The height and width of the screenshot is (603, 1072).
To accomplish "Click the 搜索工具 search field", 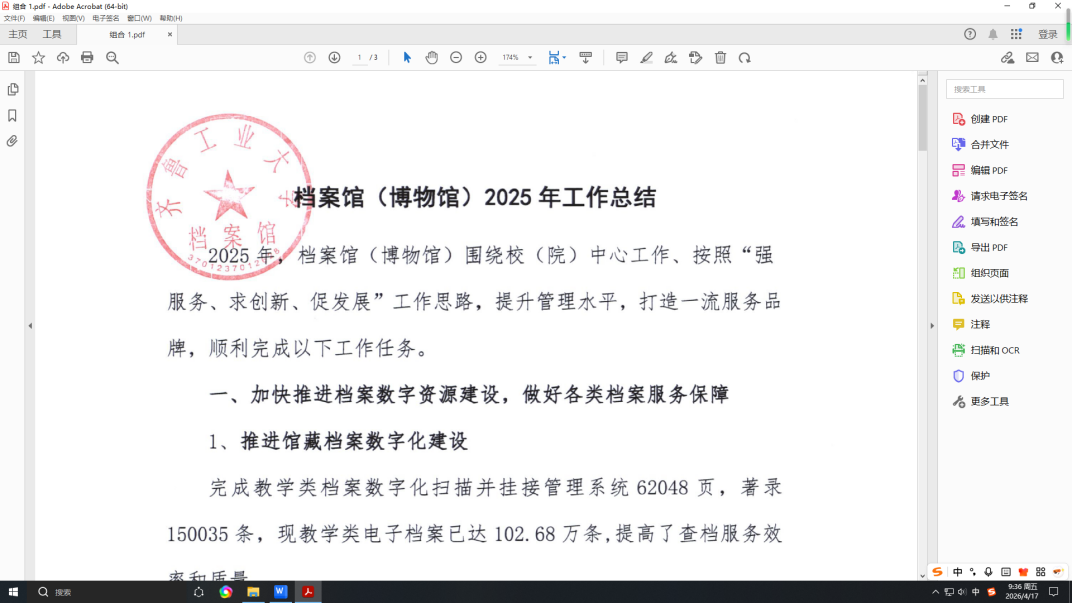I will point(1004,89).
